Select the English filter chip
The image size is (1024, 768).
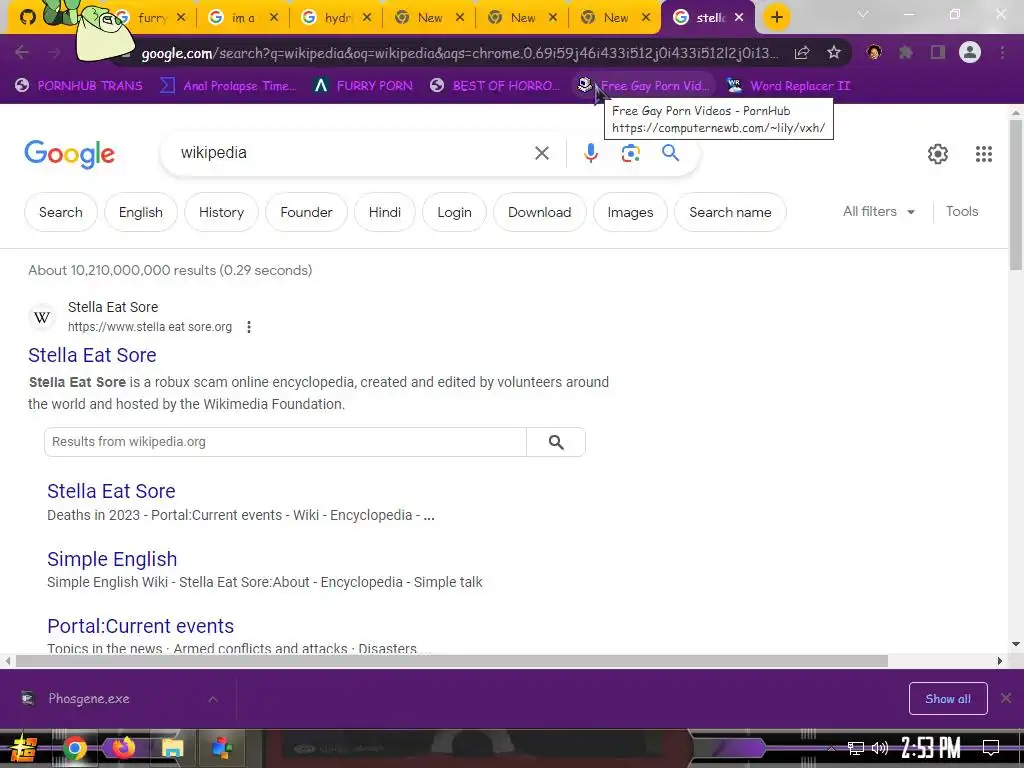[140, 212]
